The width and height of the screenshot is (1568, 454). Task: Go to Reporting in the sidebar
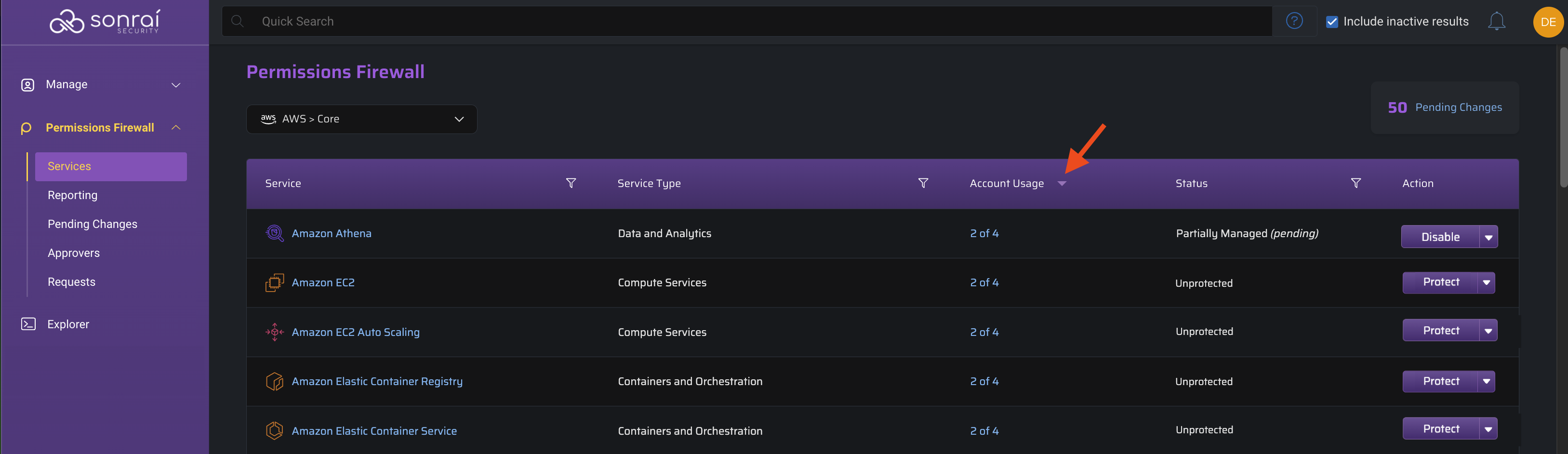coord(72,195)
